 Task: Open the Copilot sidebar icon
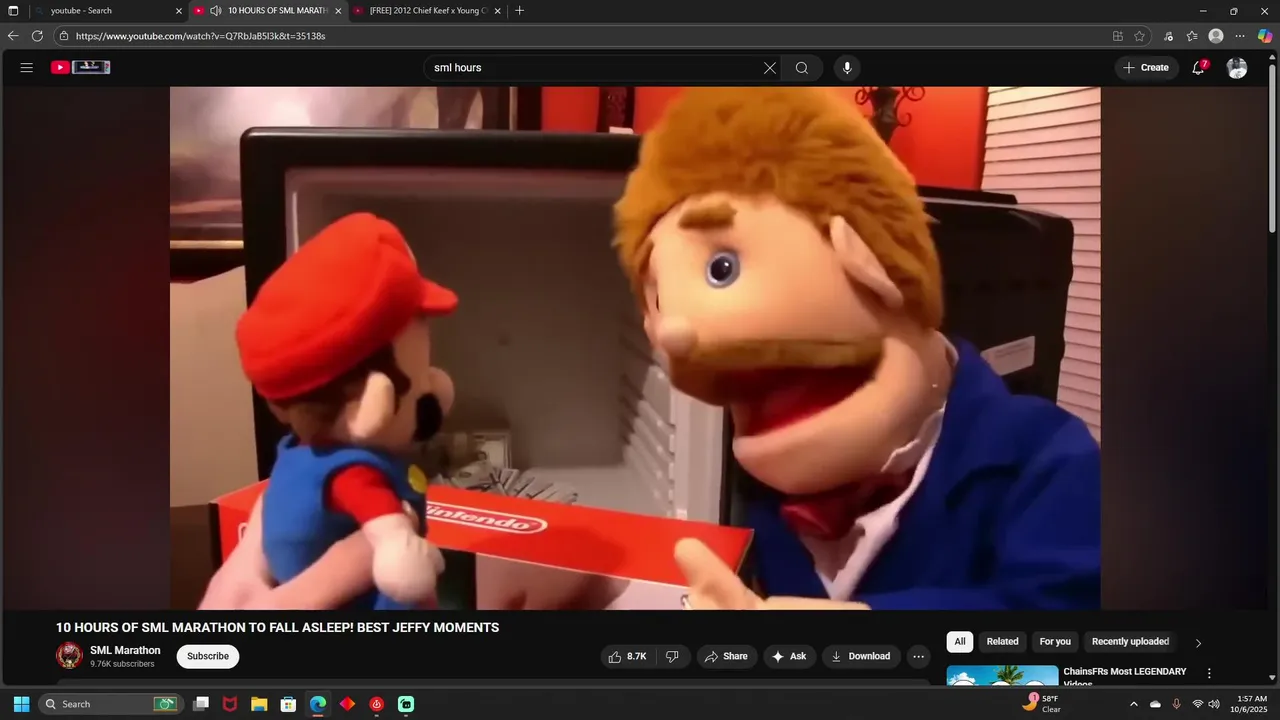coord(1265,36)
